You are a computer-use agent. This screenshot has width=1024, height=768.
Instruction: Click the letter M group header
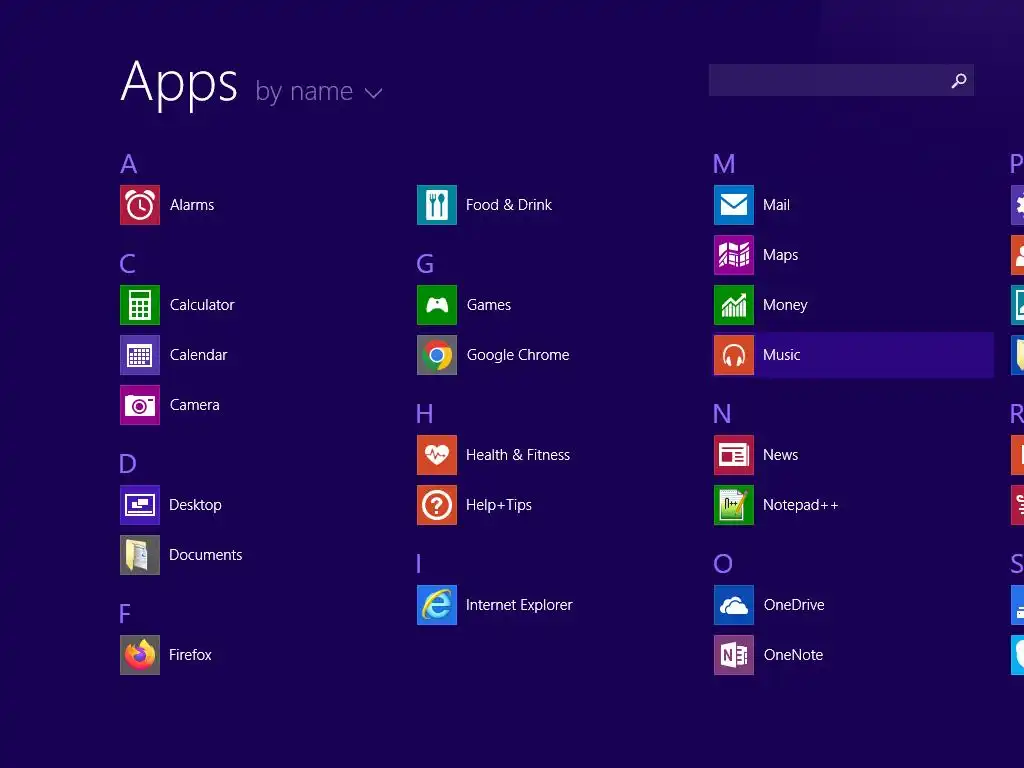pos(724,164)
